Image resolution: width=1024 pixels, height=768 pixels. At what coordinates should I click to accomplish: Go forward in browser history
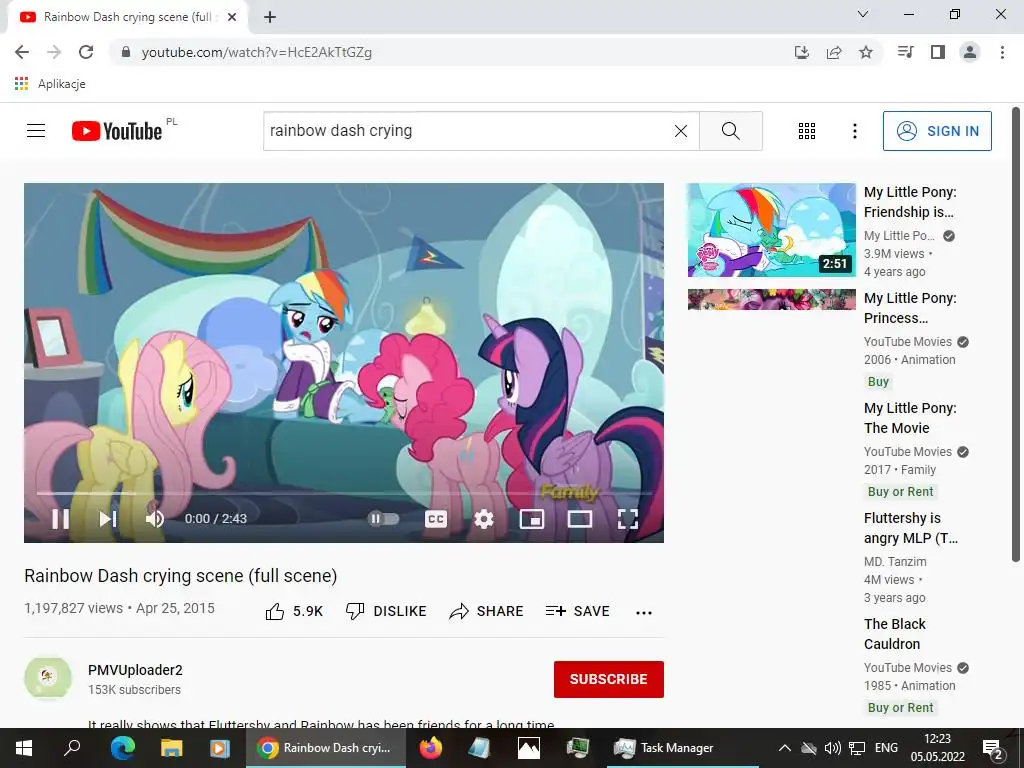click(54, 52)
